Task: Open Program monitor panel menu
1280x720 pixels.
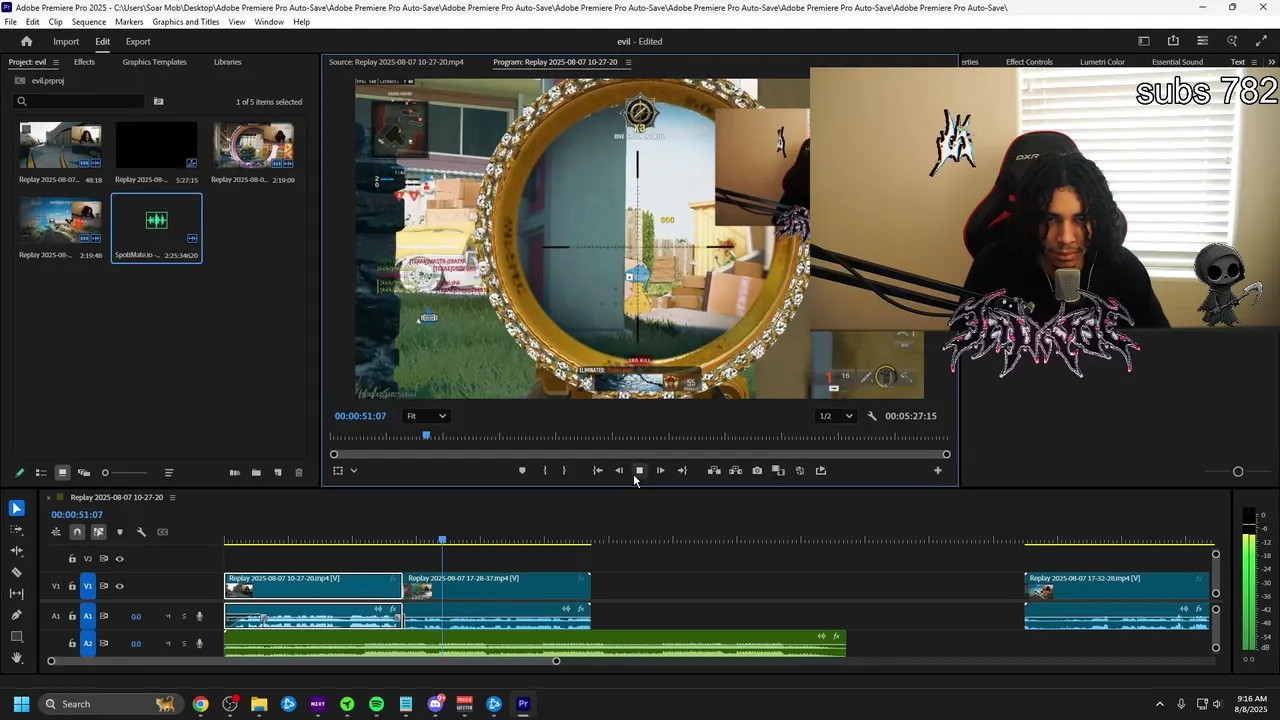Action: [628, 62]
